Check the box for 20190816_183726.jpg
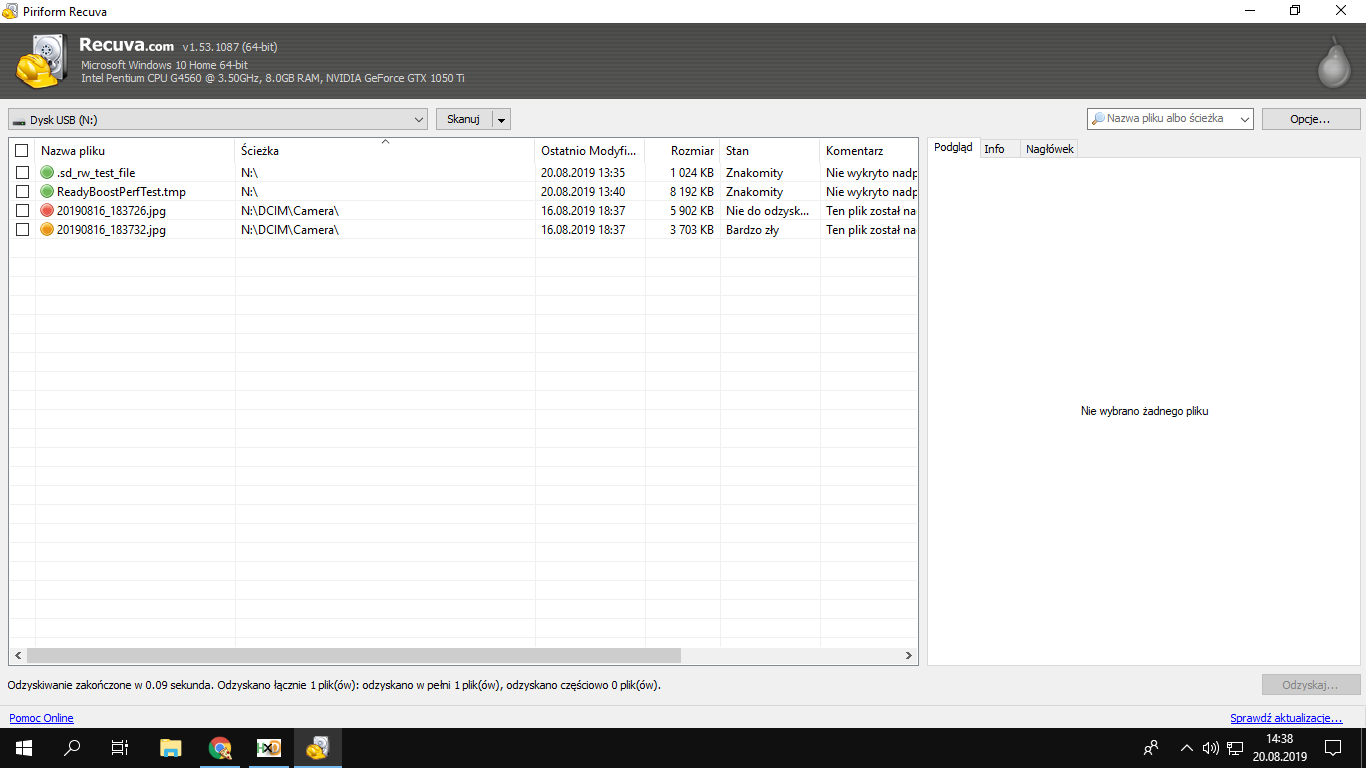 [x=22, y=211]
